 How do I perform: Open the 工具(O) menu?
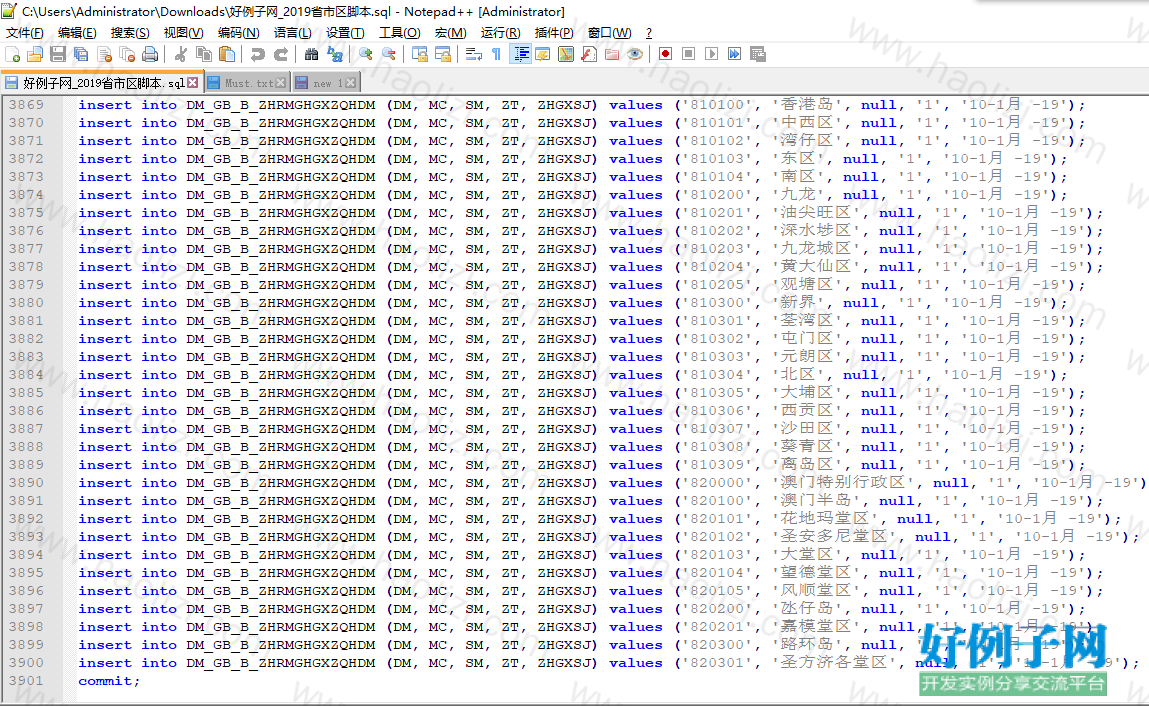(x=399, y=33)
